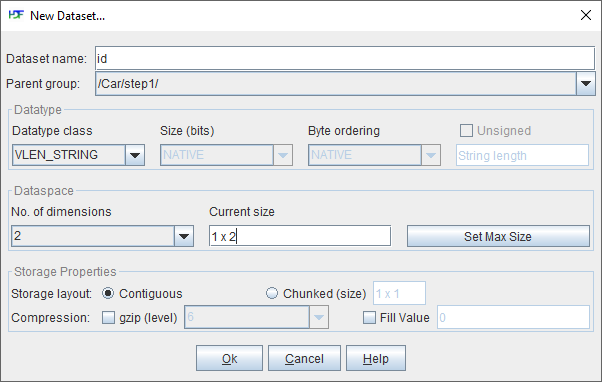Click the Storage layout label
This screenshot has height=382, width=602.
(x=51, y=294)
